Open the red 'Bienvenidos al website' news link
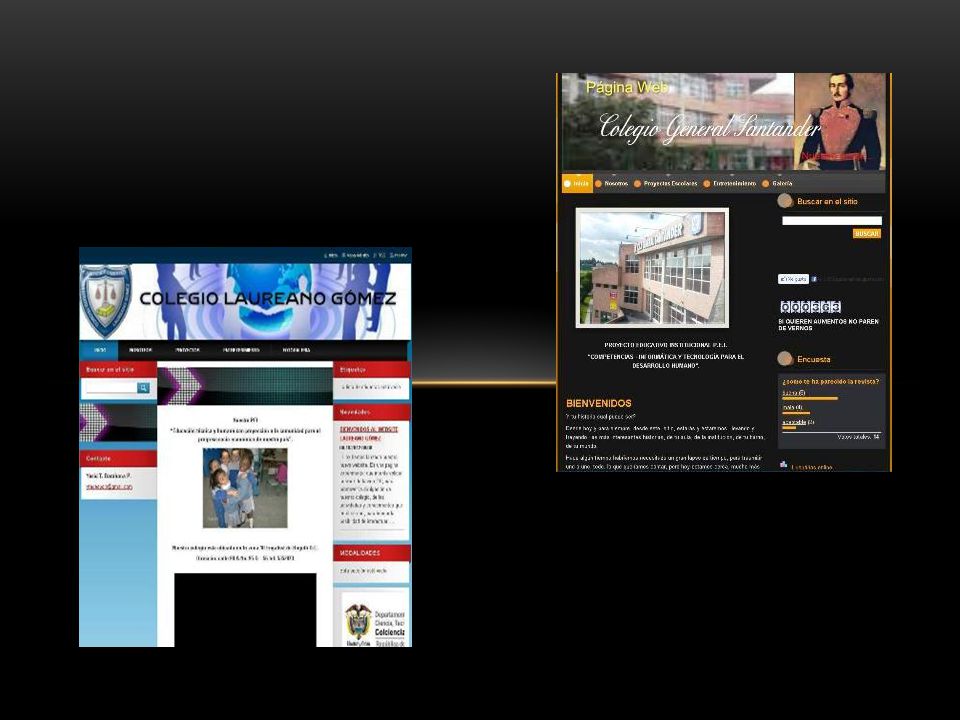960x720 pixels. tap(369, 433)
